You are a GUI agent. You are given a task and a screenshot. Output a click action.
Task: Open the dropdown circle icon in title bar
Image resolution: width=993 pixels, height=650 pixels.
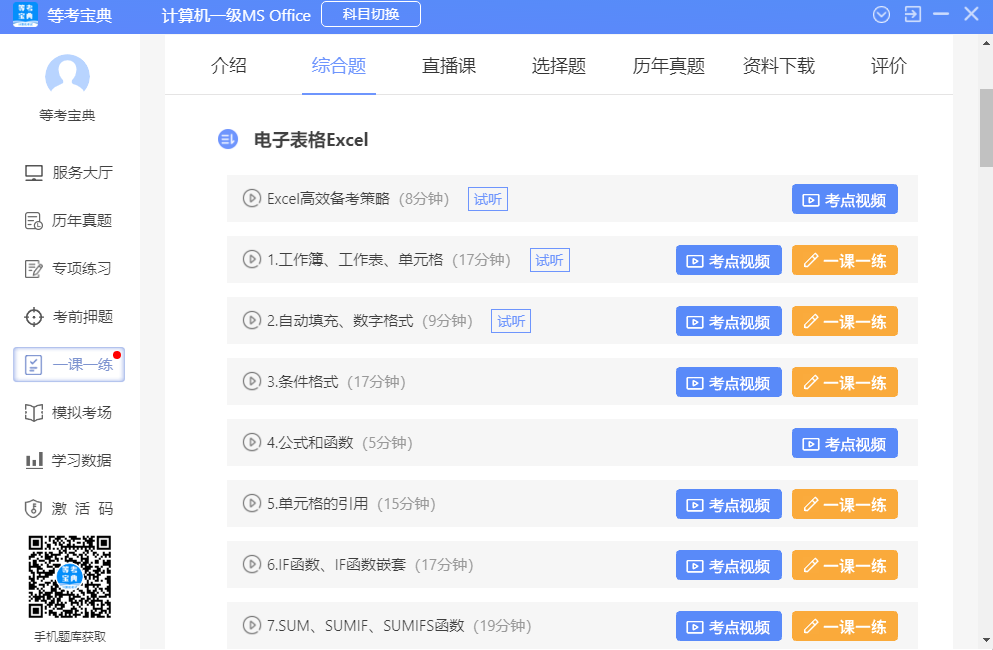(881, 15)
